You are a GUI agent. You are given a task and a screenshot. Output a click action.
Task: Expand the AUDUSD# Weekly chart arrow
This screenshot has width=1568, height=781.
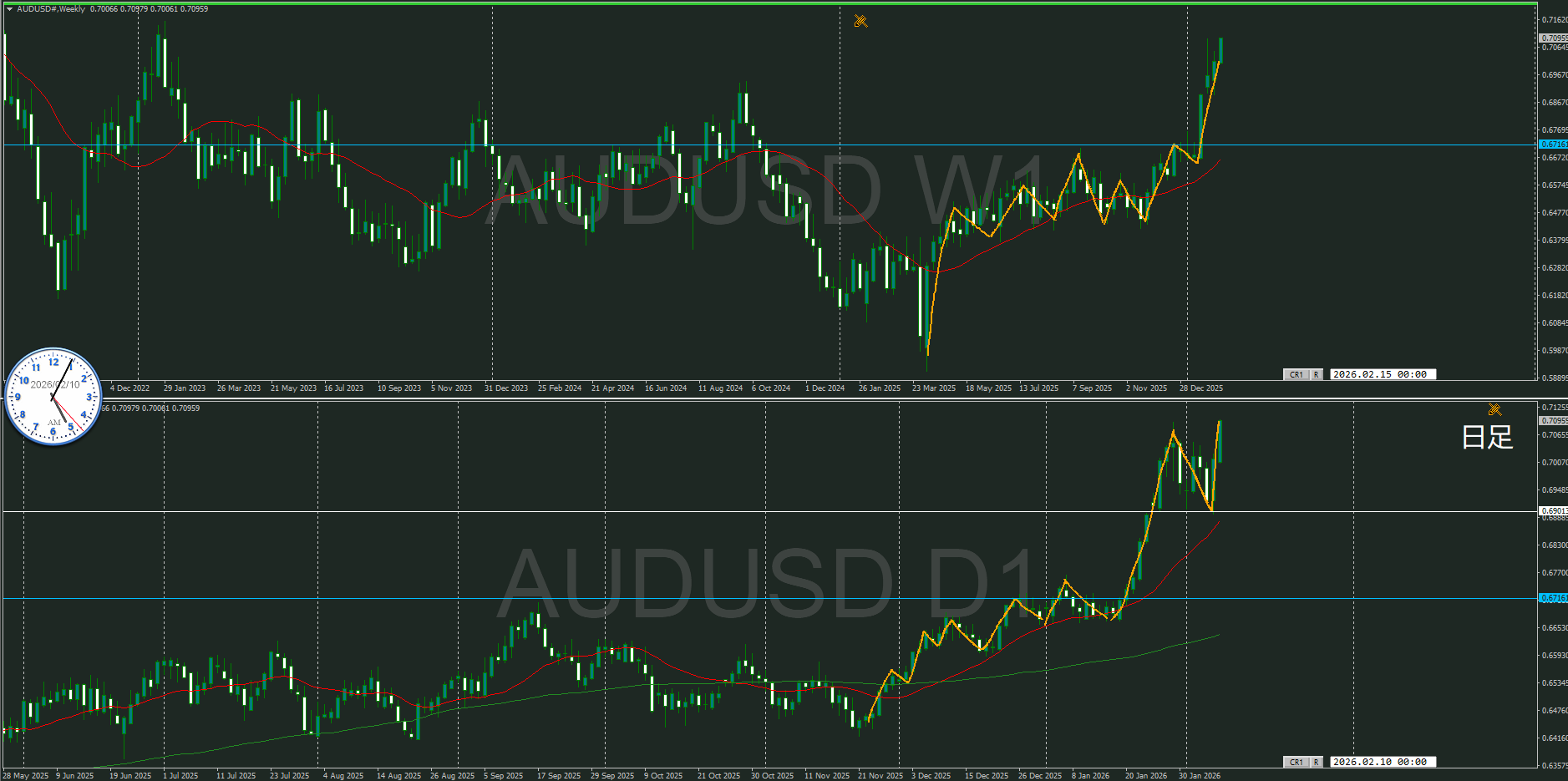[x=9, y=9]
